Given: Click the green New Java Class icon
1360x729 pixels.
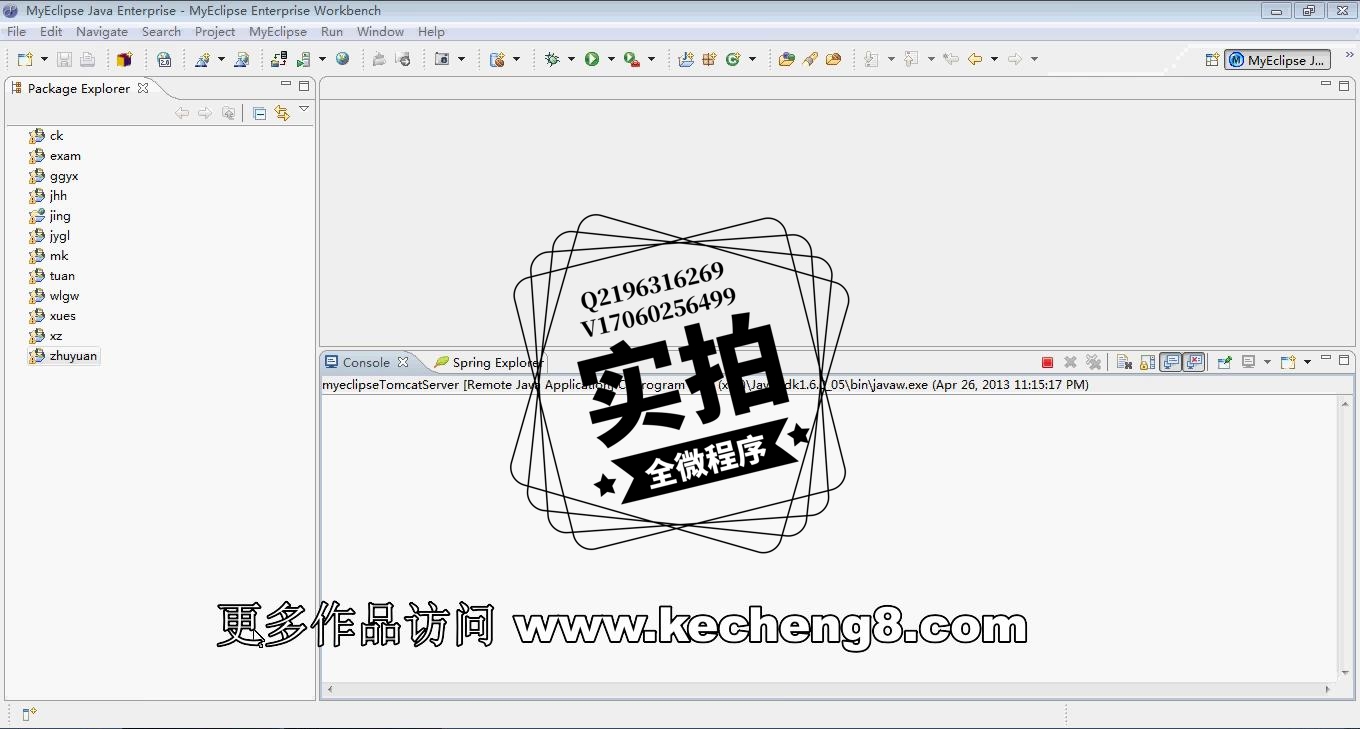Looking at the screenshot, I should (x=733, y=59).
